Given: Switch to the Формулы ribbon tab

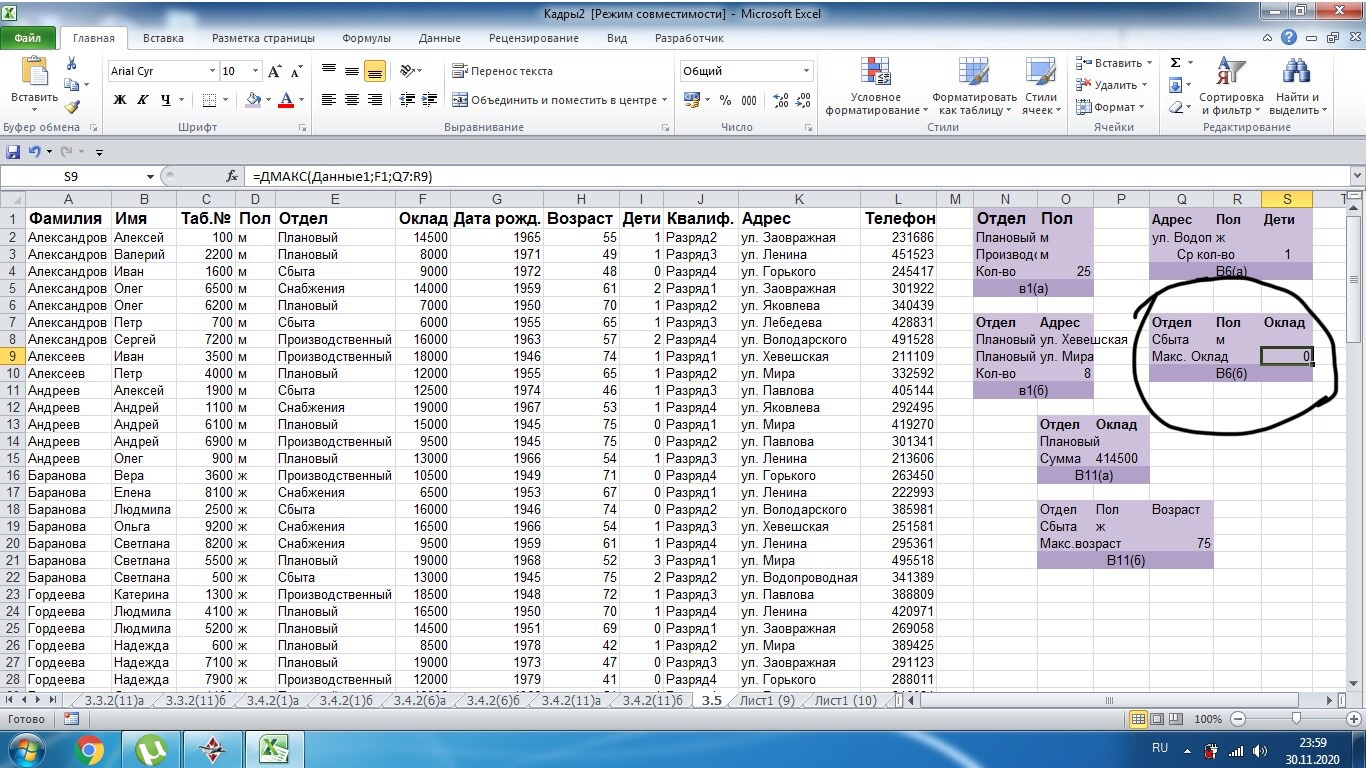Looking at the screenshot, I should pos(366,38).
